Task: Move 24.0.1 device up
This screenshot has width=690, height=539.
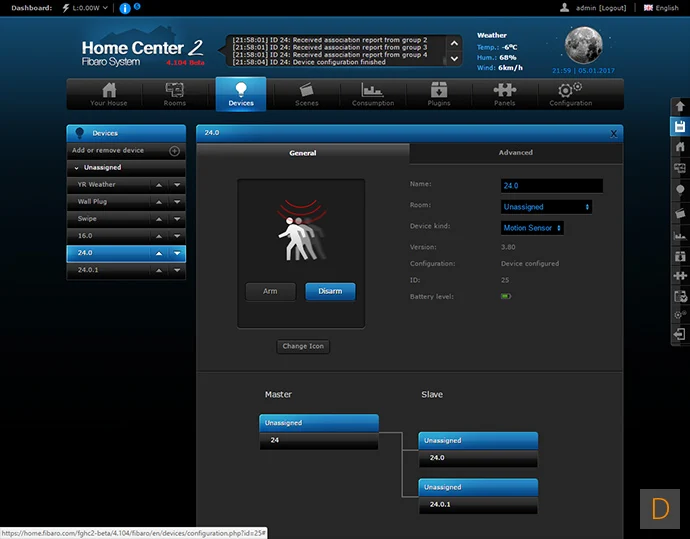Action: [x=159, y=271]
